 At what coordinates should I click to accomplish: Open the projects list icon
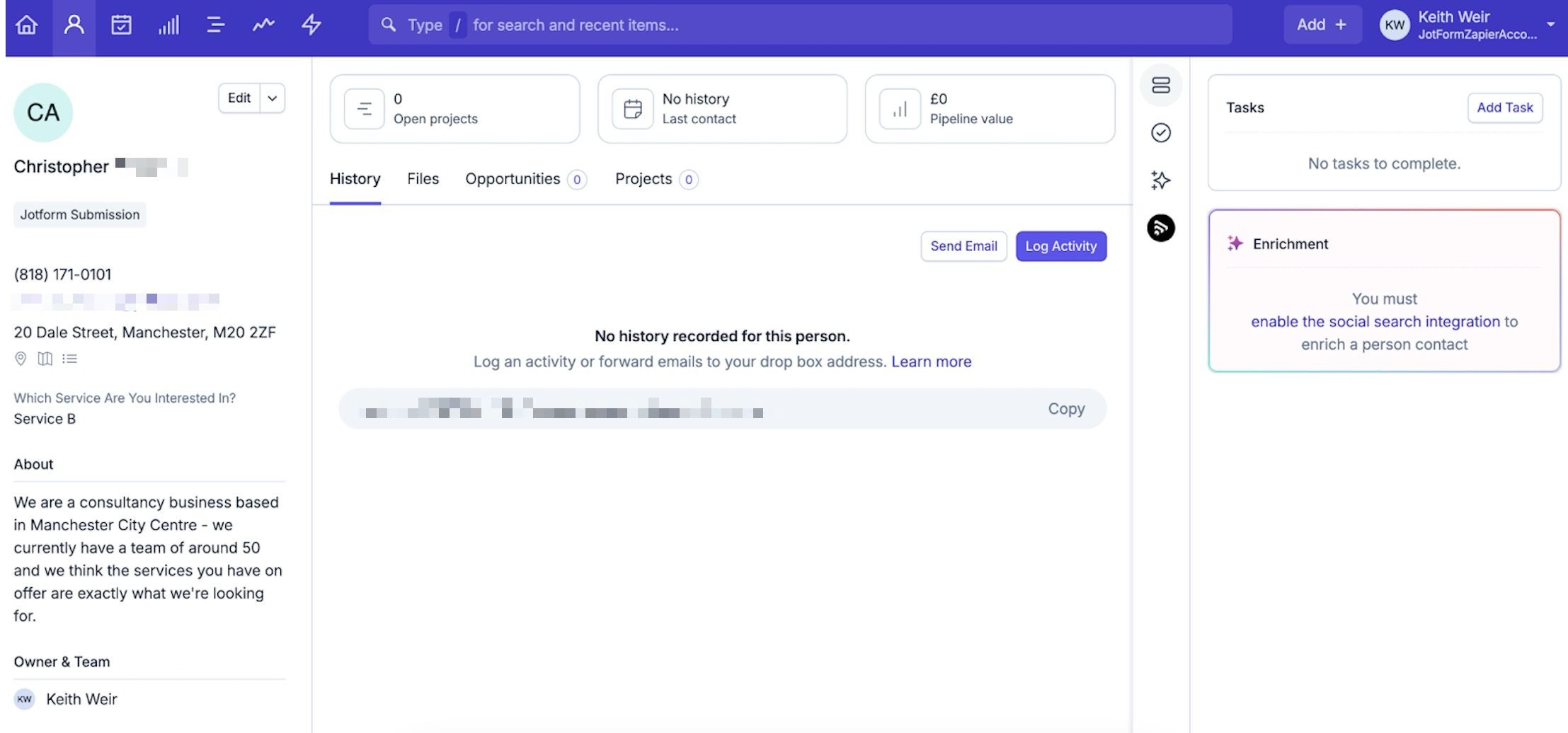click(216, 25)
